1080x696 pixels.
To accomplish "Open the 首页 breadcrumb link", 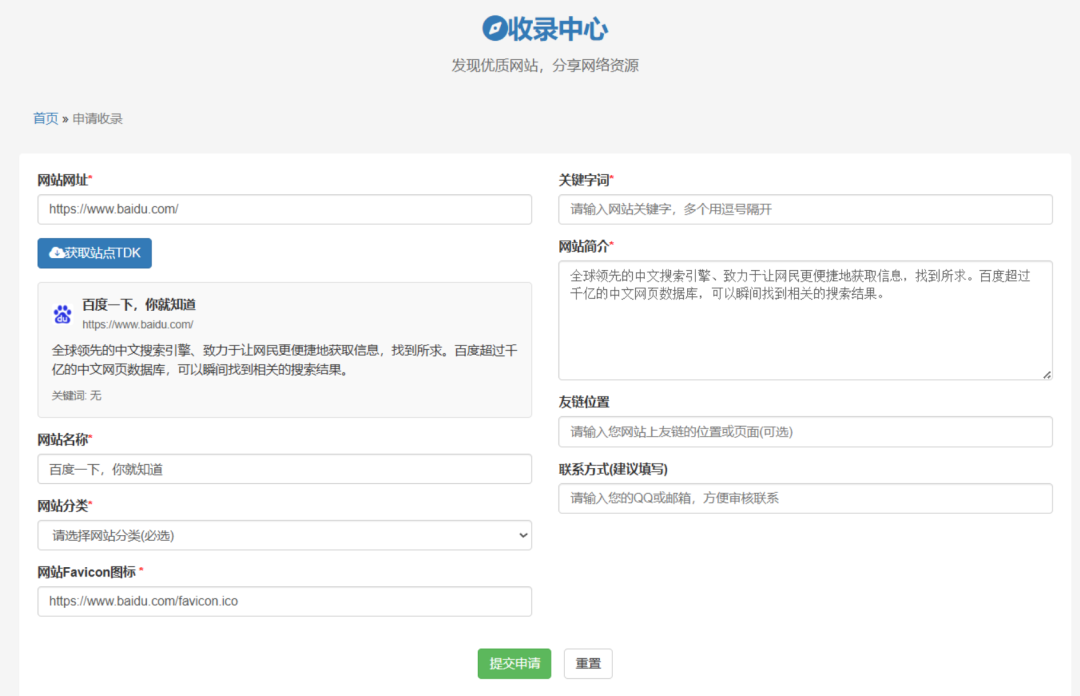I will tap(45, 119).
